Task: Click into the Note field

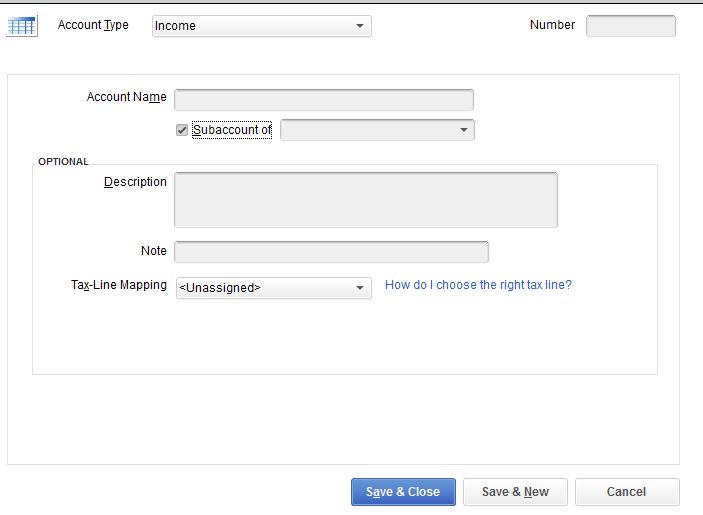Action: click(331, 252)
